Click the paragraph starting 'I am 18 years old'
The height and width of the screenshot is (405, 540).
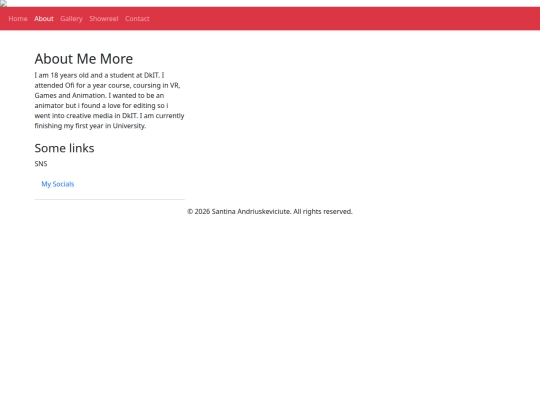click(x=110, y=100)
